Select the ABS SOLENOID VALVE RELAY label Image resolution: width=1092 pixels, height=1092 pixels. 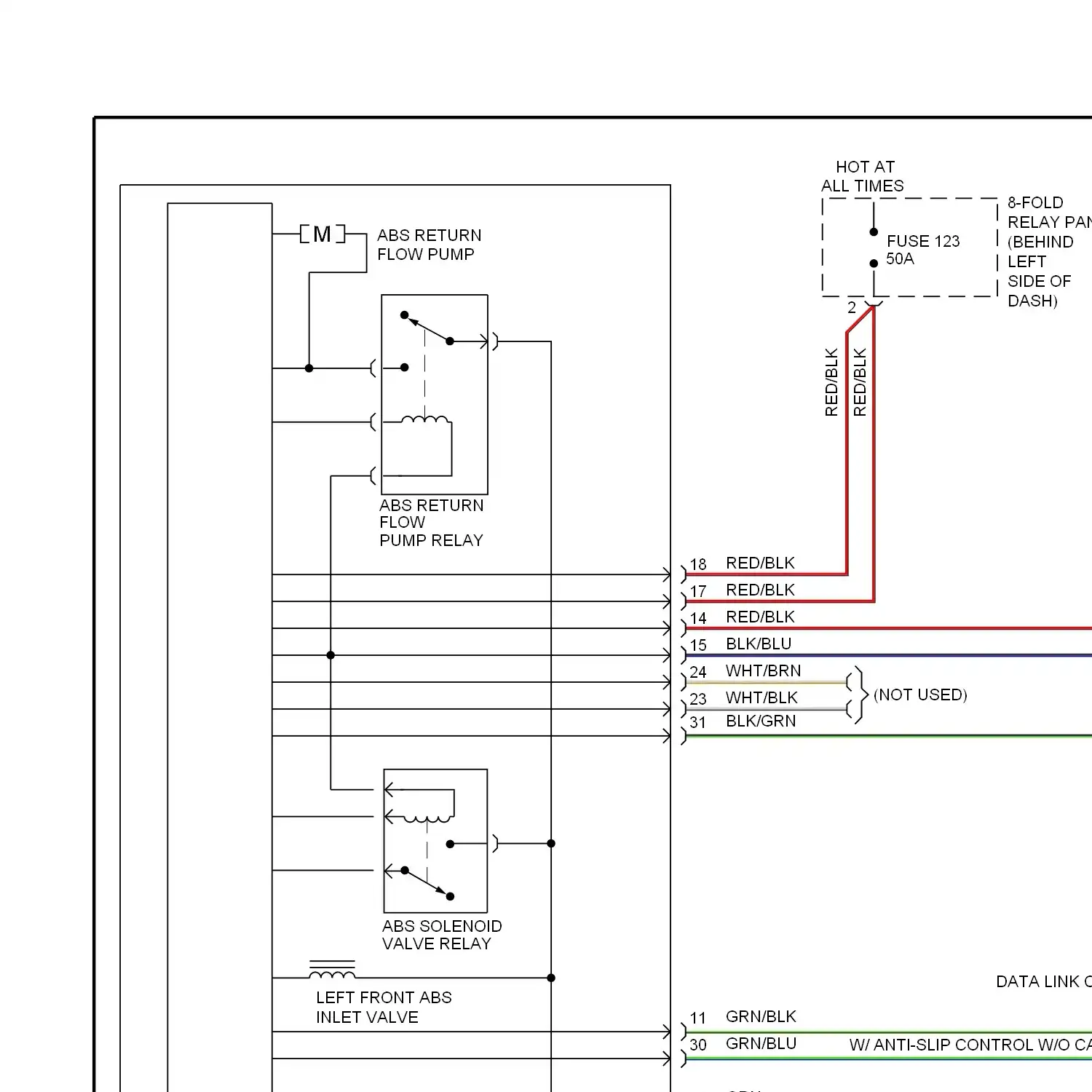pos(442,935)
